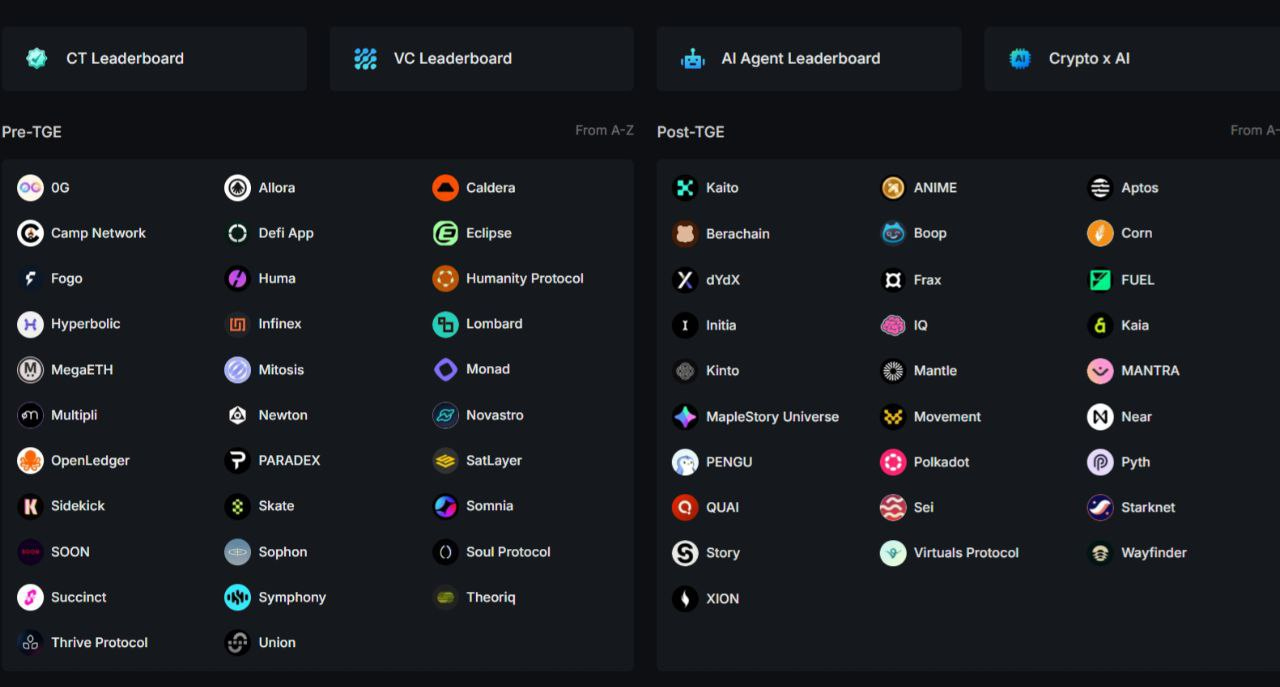Open the XION project
This screenshot has height=687, width=1280.
coord(706,599)
